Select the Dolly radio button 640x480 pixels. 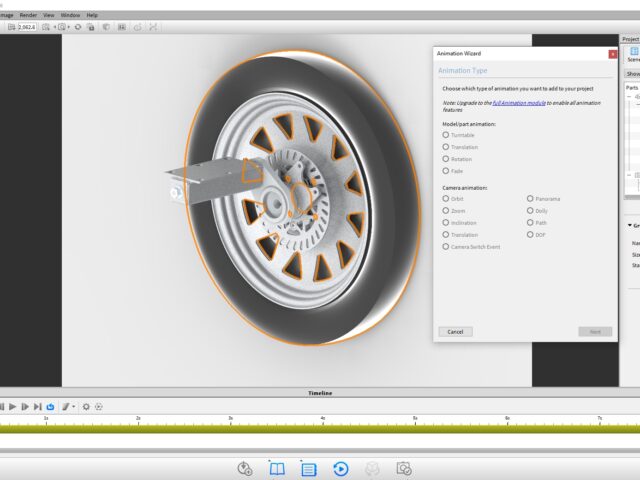pos(530,211)
